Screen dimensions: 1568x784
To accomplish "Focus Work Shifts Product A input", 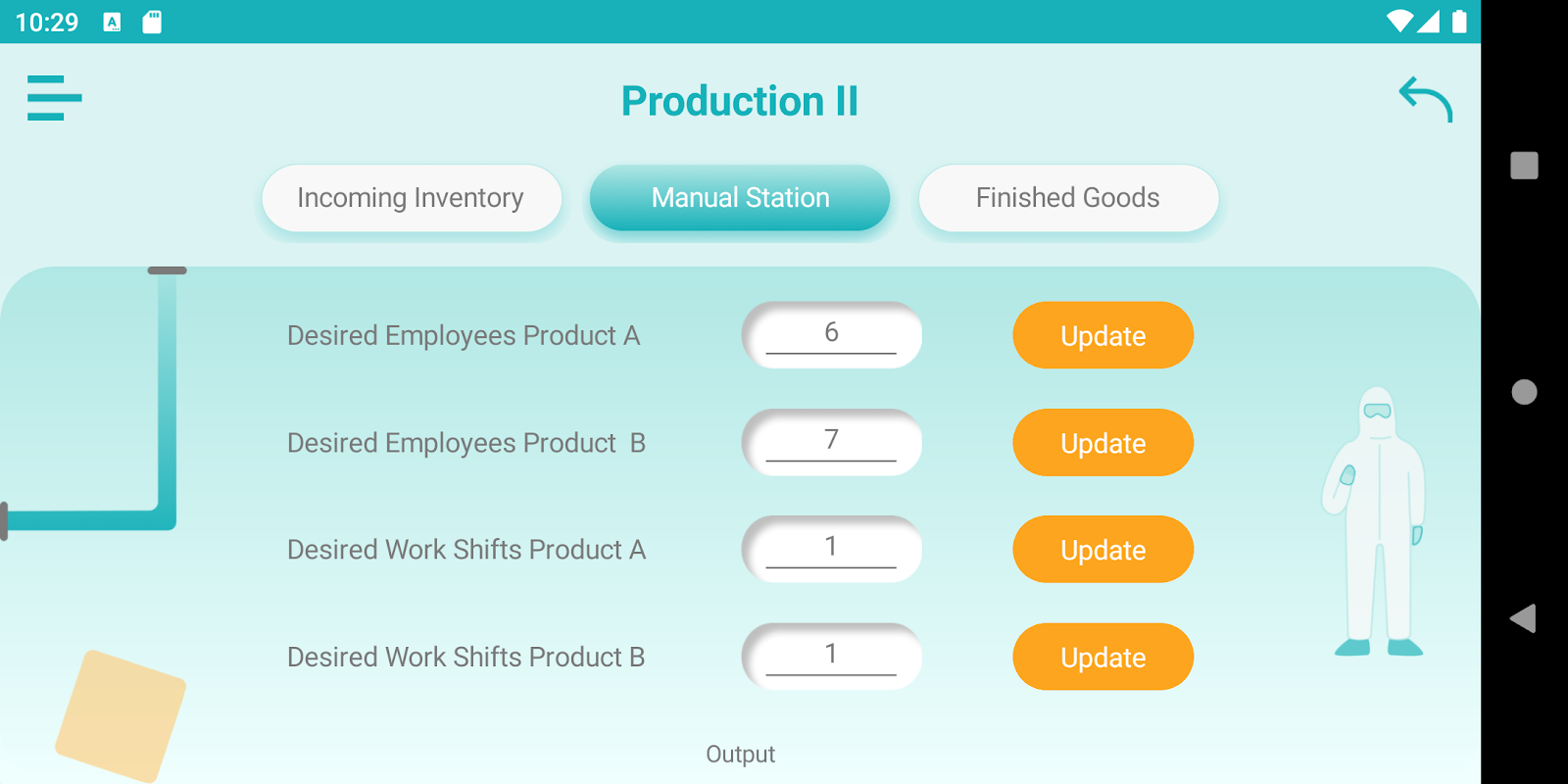I will point(831,549).
